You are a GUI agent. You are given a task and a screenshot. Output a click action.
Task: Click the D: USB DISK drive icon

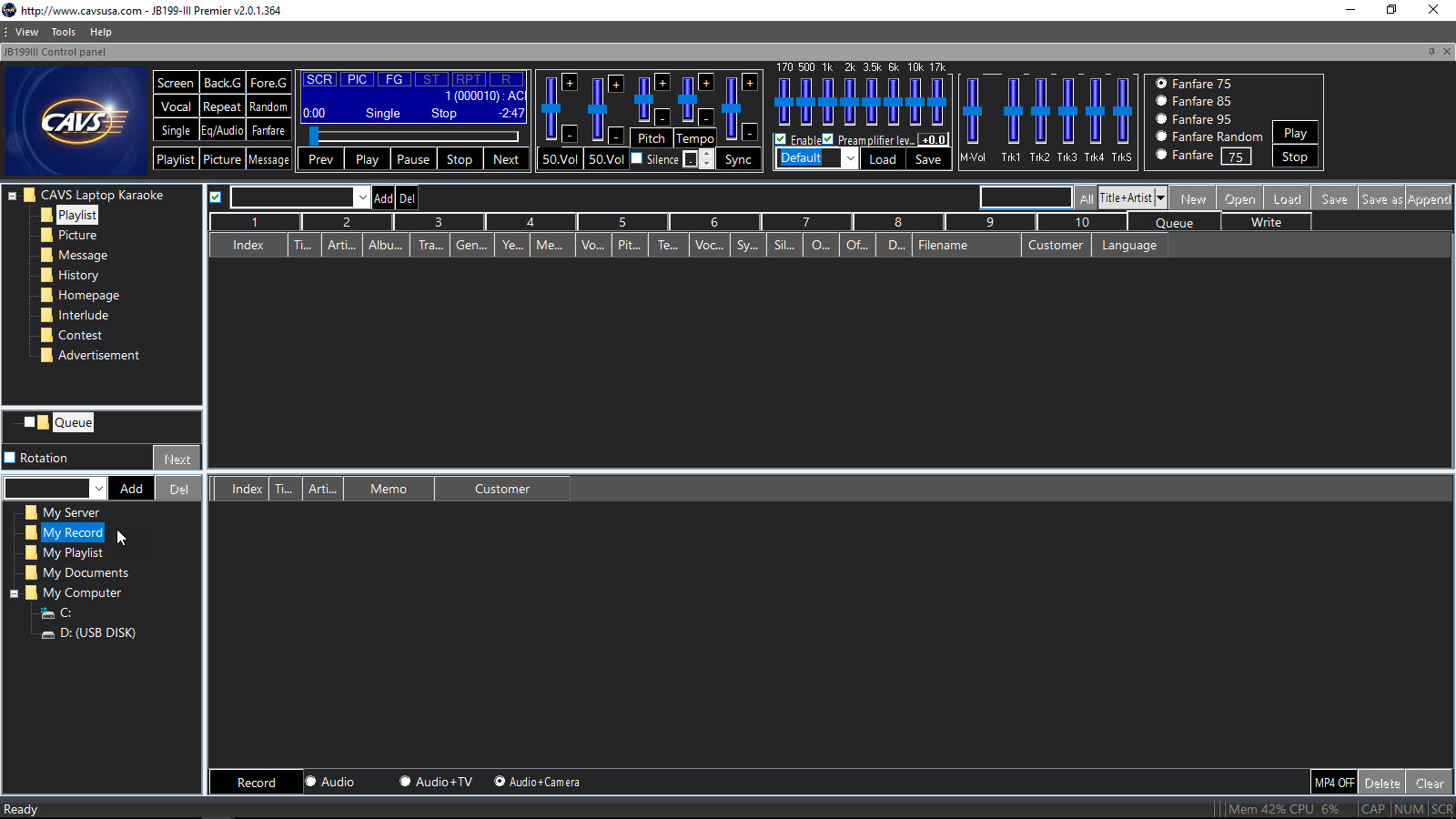click(x=48, y=633)
